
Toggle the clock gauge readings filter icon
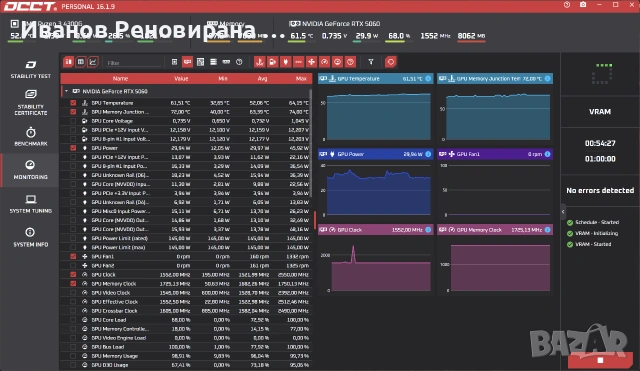pyautogui.click(x=324, y=62)
